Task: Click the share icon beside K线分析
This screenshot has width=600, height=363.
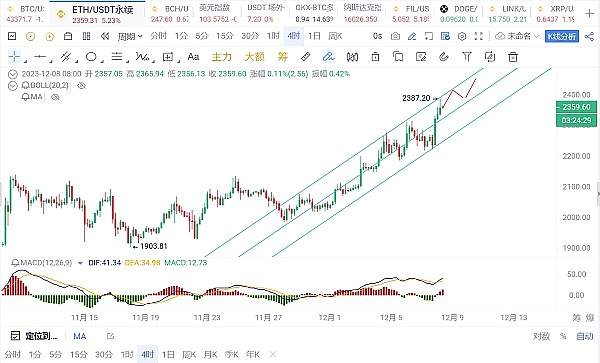Action: point(589,36)
